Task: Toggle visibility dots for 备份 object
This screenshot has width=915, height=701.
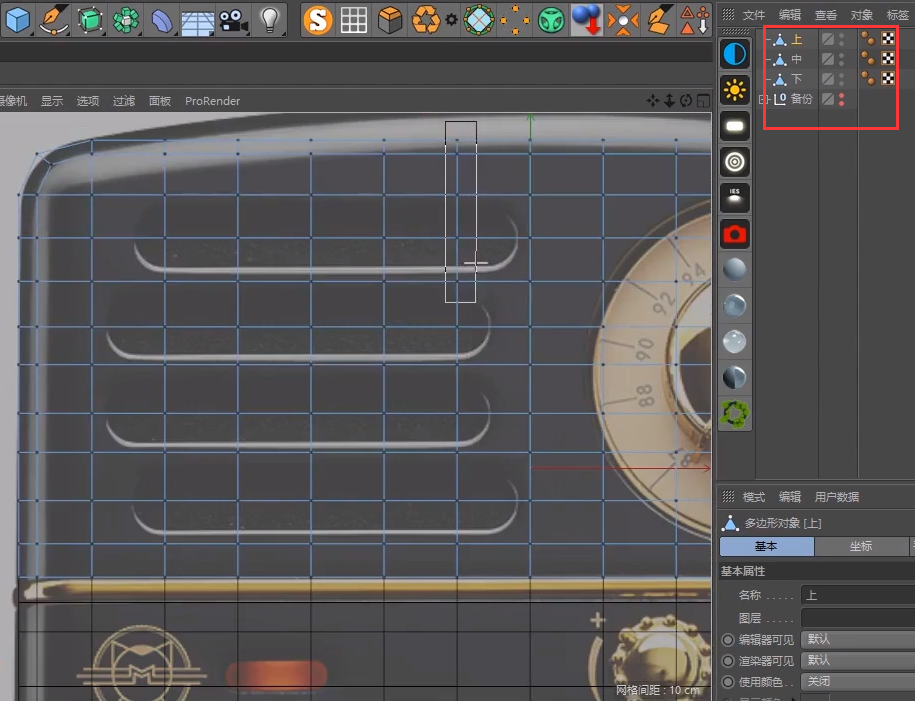Action: [x=842, y=99]
